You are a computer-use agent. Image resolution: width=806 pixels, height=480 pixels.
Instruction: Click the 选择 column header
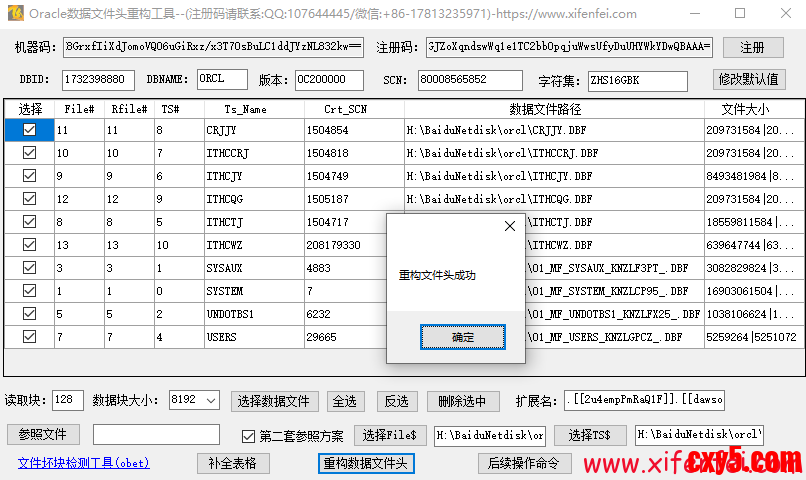pyautogui.click(x=30, y=109)
